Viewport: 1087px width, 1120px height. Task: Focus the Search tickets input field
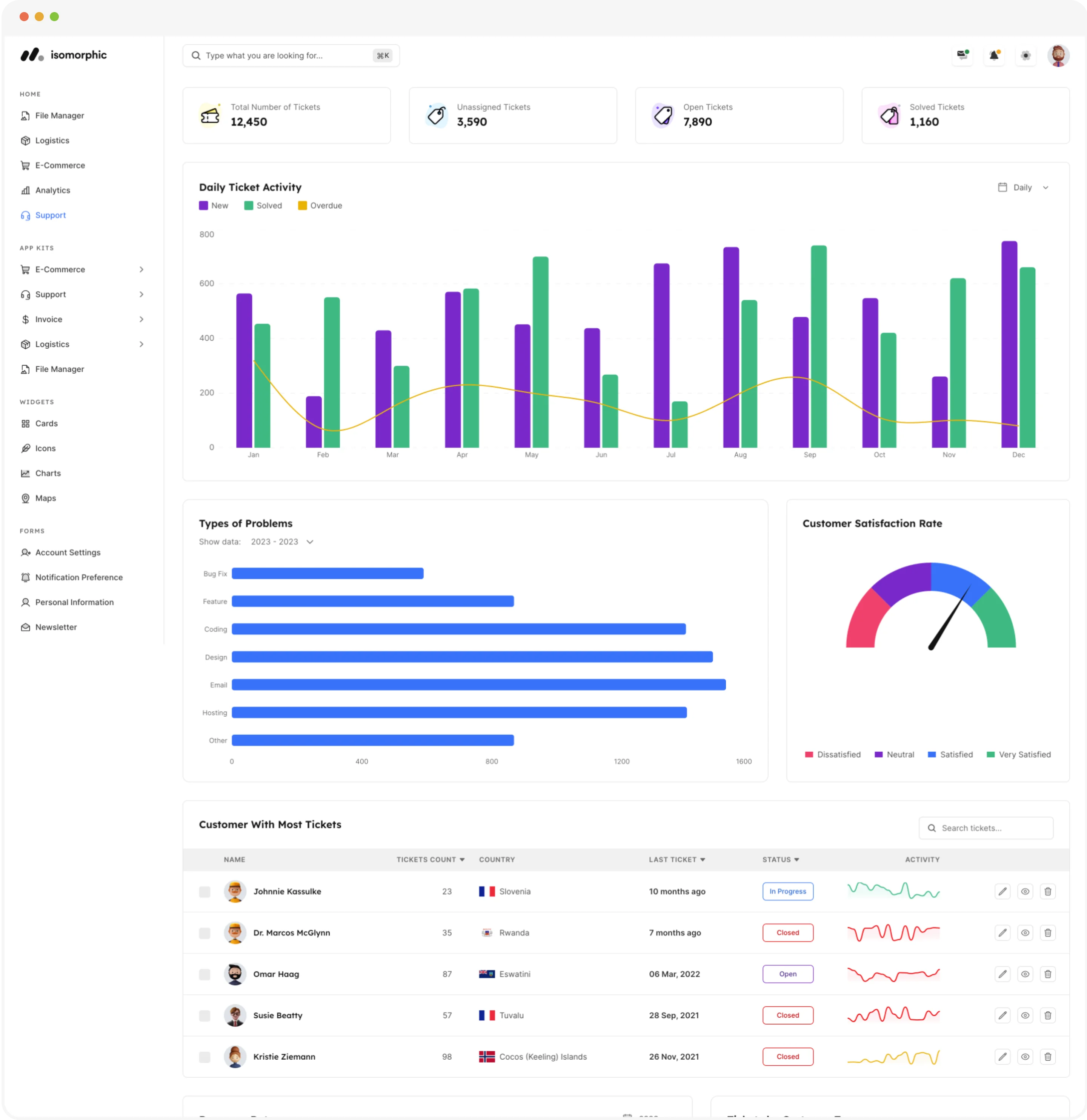(x=986, y=828)
